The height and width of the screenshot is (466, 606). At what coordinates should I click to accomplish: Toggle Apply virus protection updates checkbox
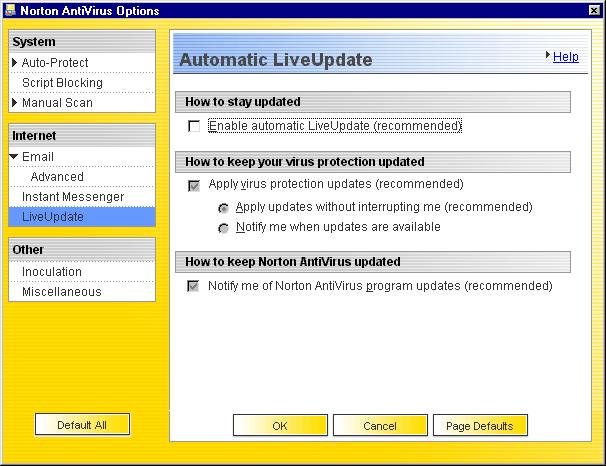tap(194, 185)
